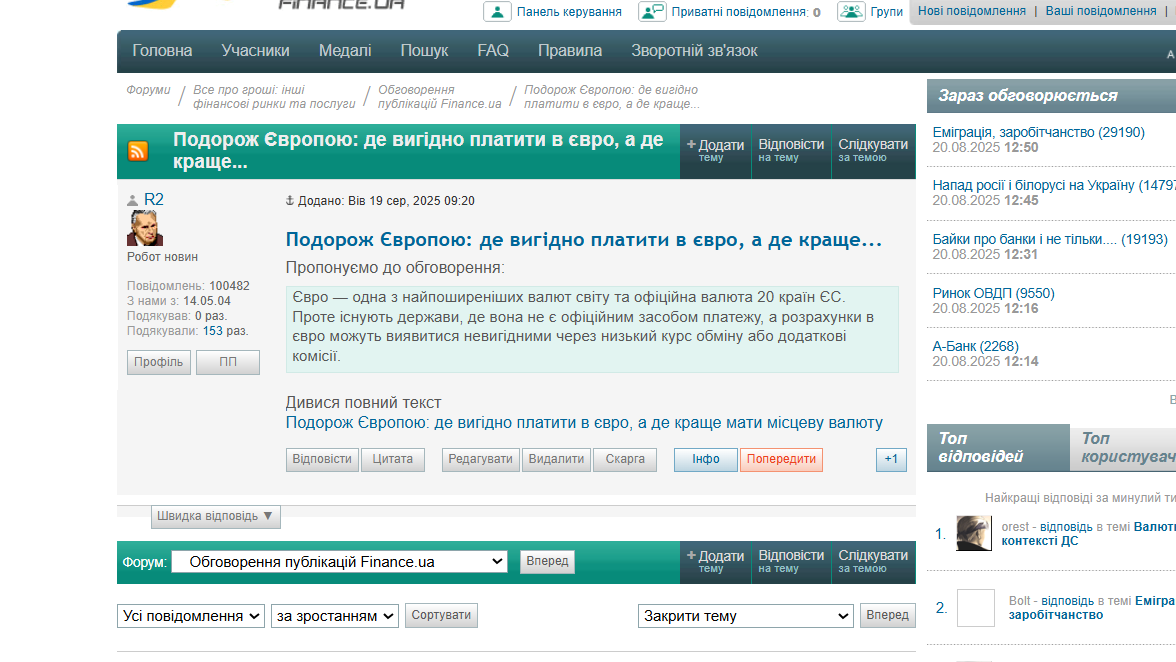Open Пошук menu item
Image resolution: width=1176 pixels, height=662 pixels.
click(x=424, y=51)
